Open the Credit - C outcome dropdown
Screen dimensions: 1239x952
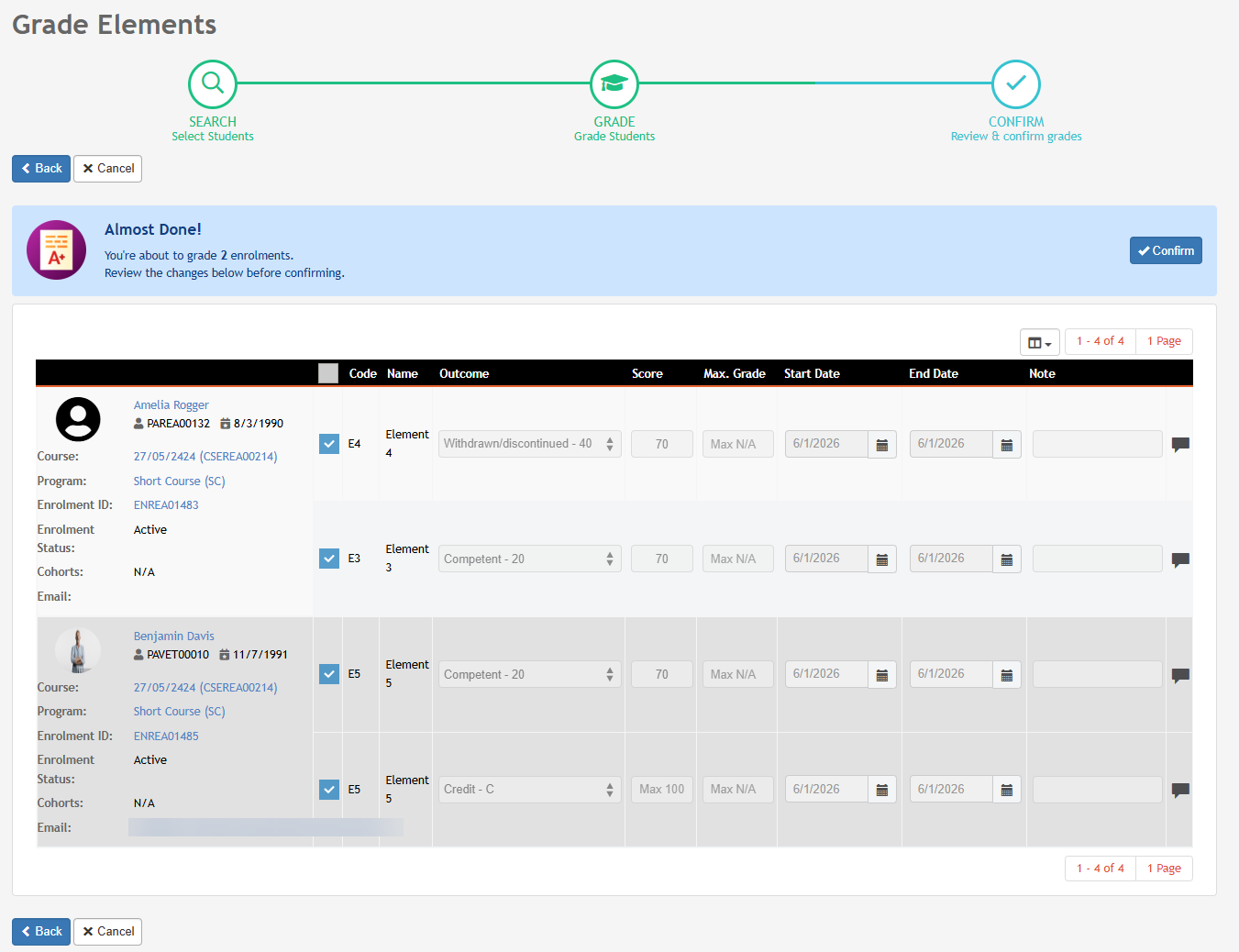(x=530, y=790)
